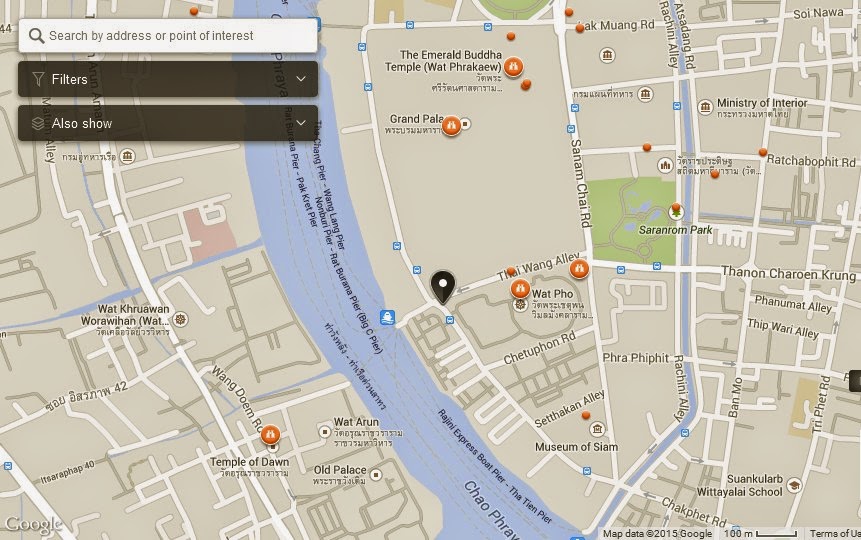Click the Wat Pho label
Screen dimensions: 861x540
(552, 293)
